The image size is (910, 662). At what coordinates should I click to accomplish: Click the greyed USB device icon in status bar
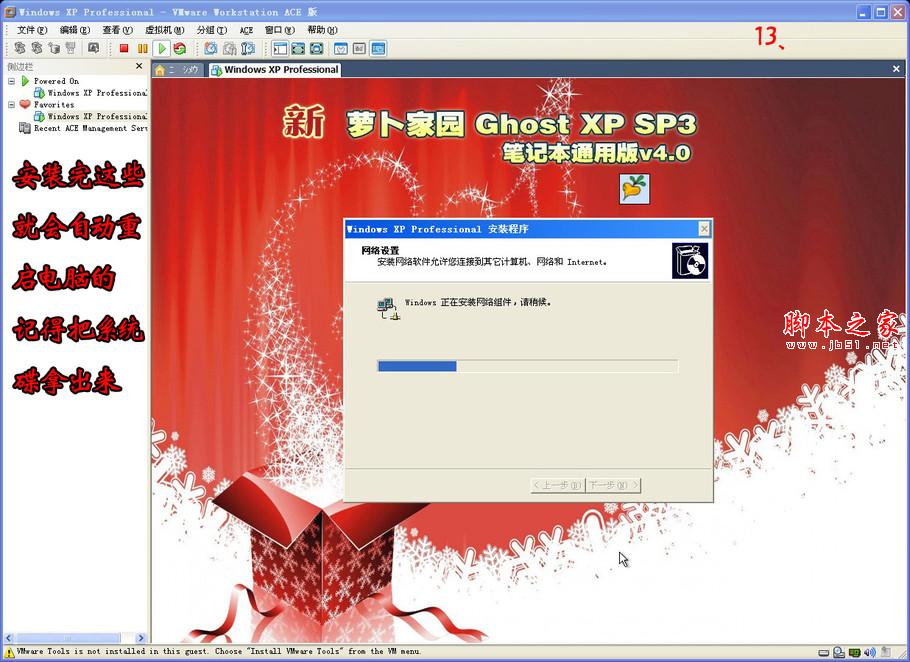(x=886, y=653)
